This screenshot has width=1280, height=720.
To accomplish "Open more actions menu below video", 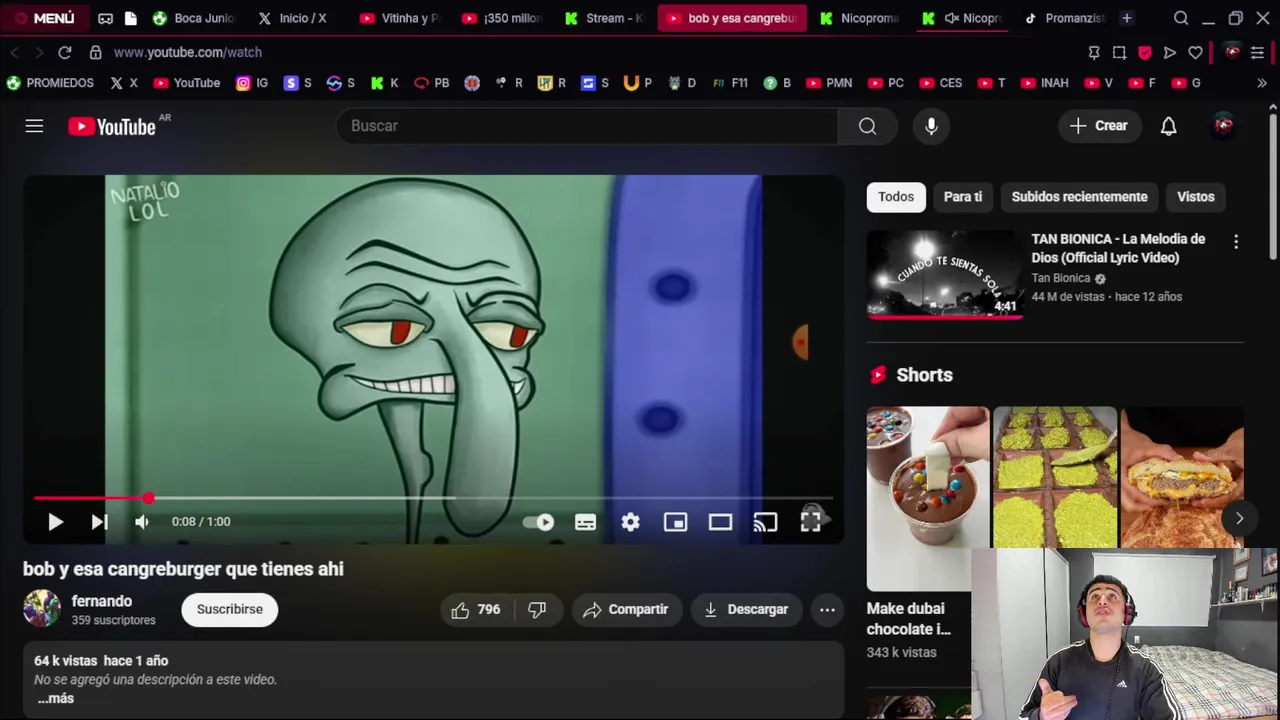I will click(x=827, y=609).
